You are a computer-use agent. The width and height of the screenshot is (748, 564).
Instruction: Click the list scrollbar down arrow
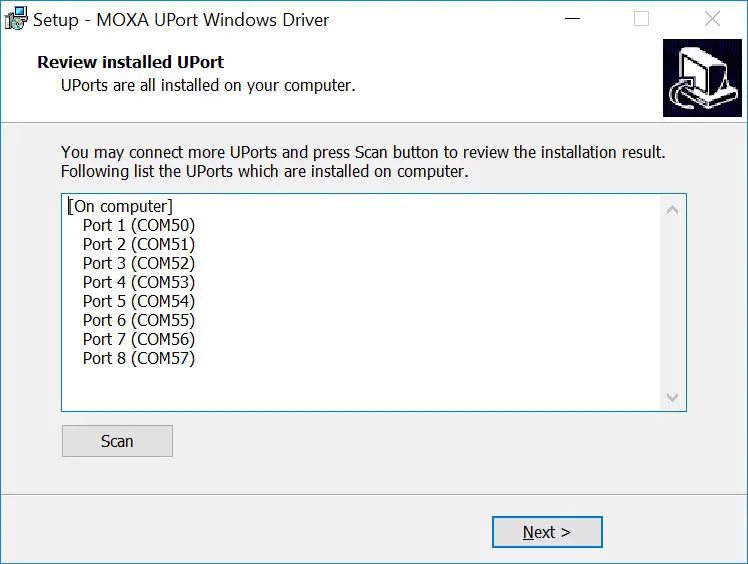[673, 397]
